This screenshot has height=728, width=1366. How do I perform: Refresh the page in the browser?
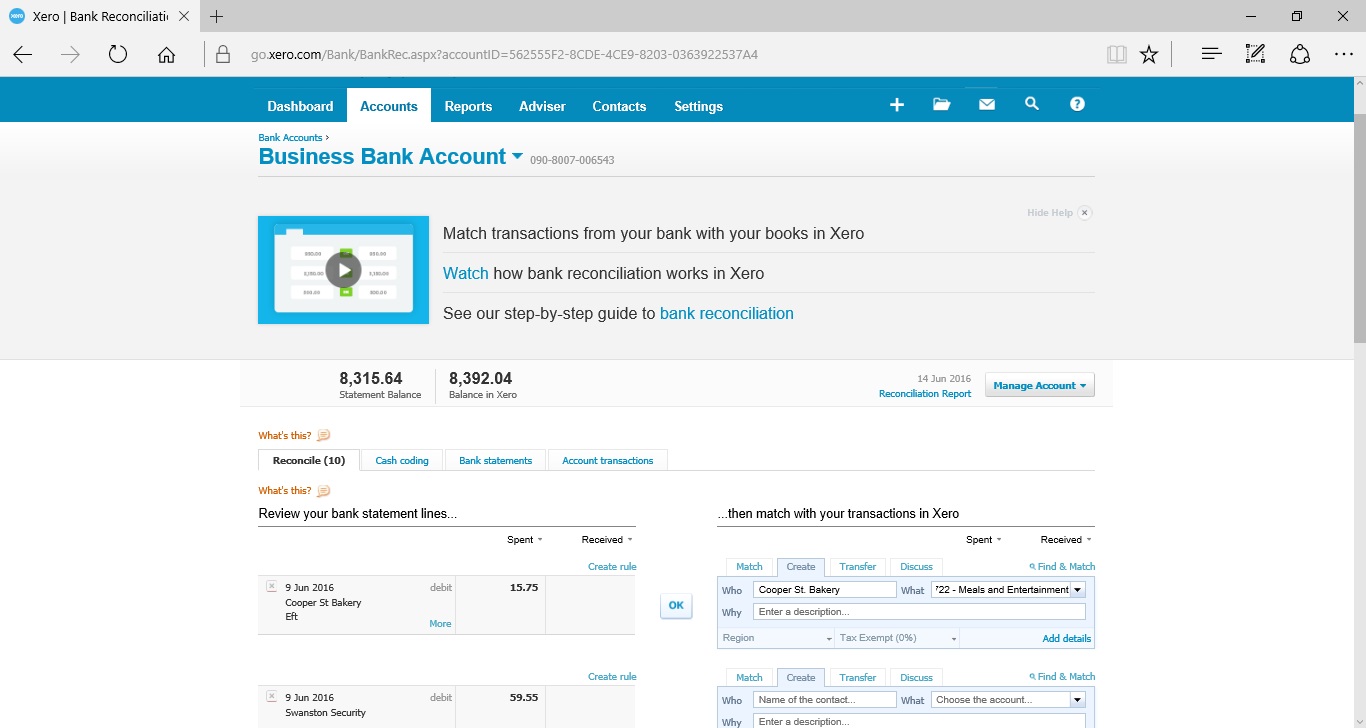[x=118, y=54]
